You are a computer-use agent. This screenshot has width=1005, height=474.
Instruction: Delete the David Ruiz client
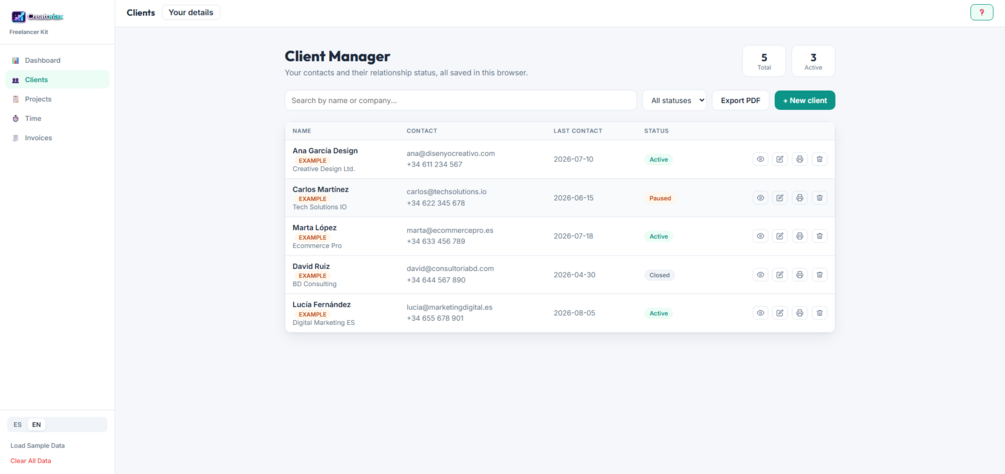tap(819, 275)
